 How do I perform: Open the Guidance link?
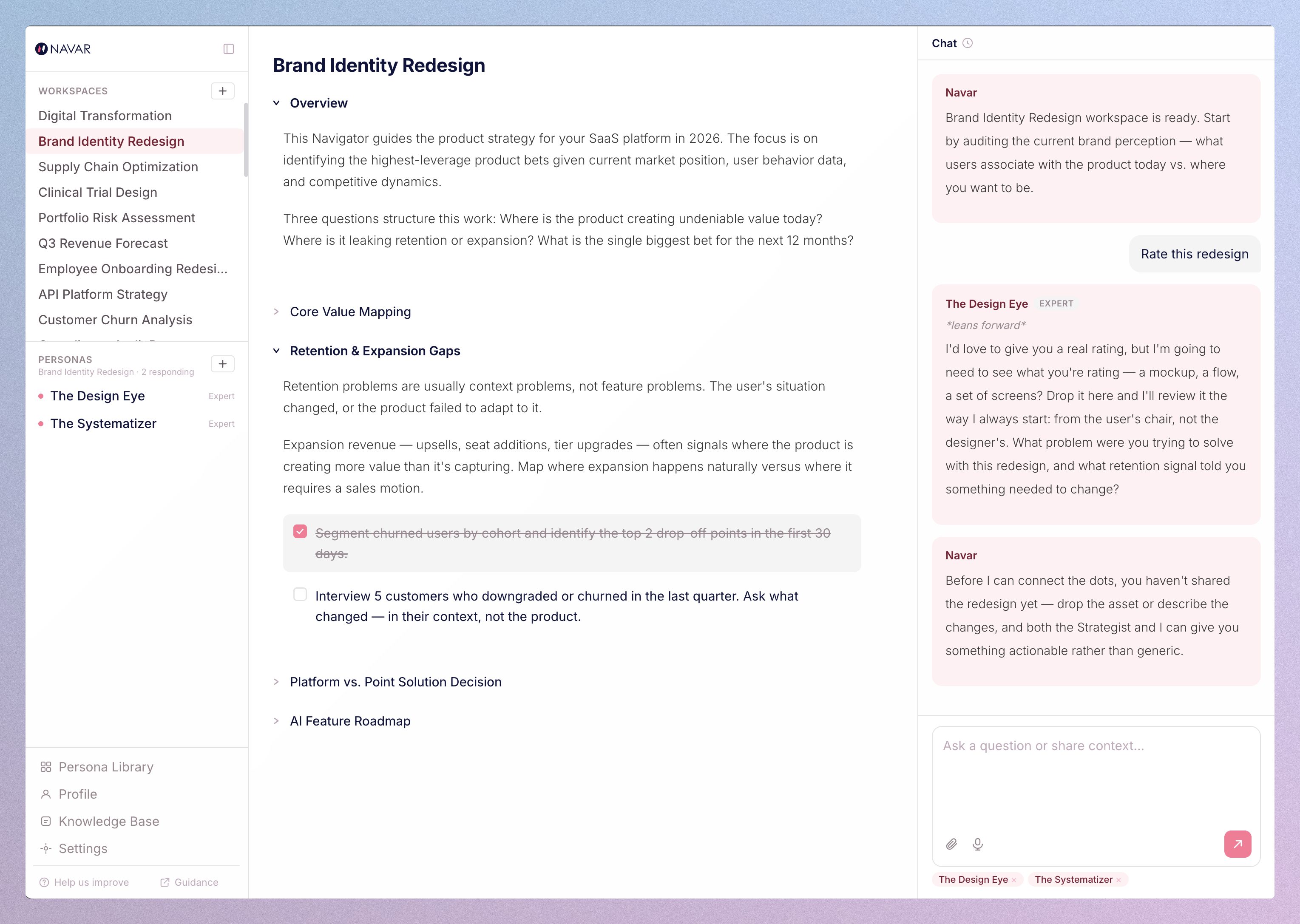pyautogui.click(x=196, y=882)
